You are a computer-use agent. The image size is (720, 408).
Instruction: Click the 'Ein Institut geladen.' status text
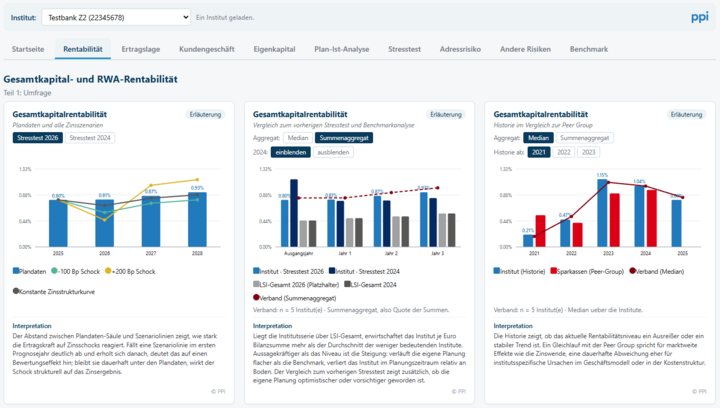pos(225,17)
